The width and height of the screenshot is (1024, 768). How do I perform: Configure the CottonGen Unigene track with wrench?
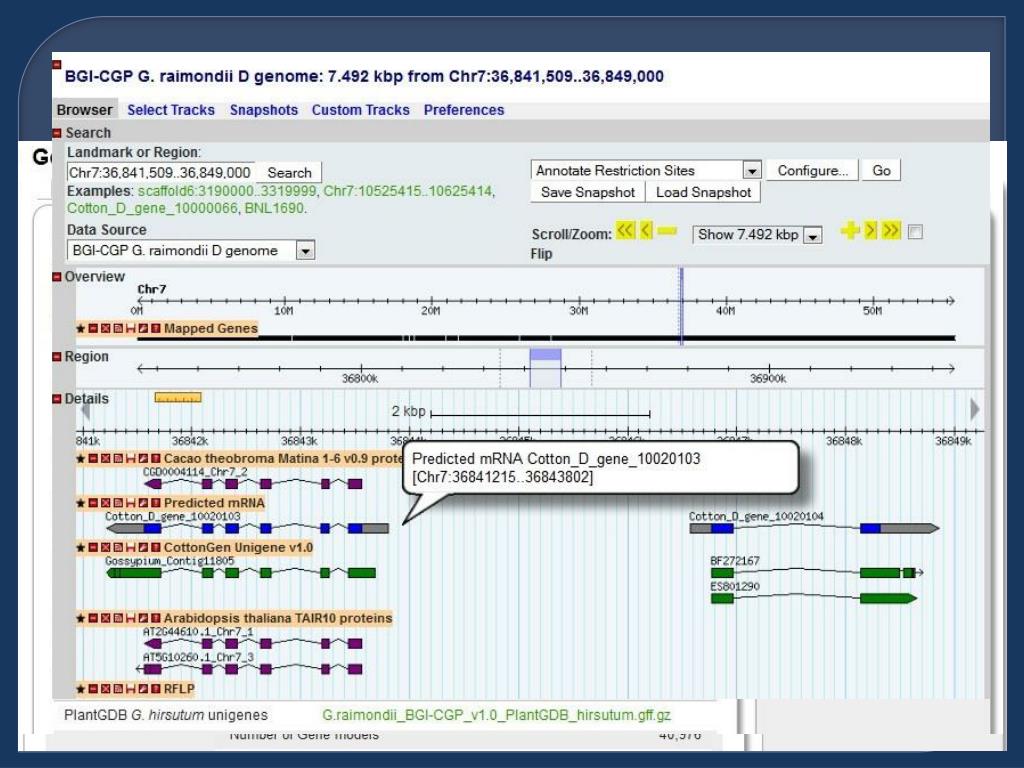pyautogui.click(x=142, y=548)
